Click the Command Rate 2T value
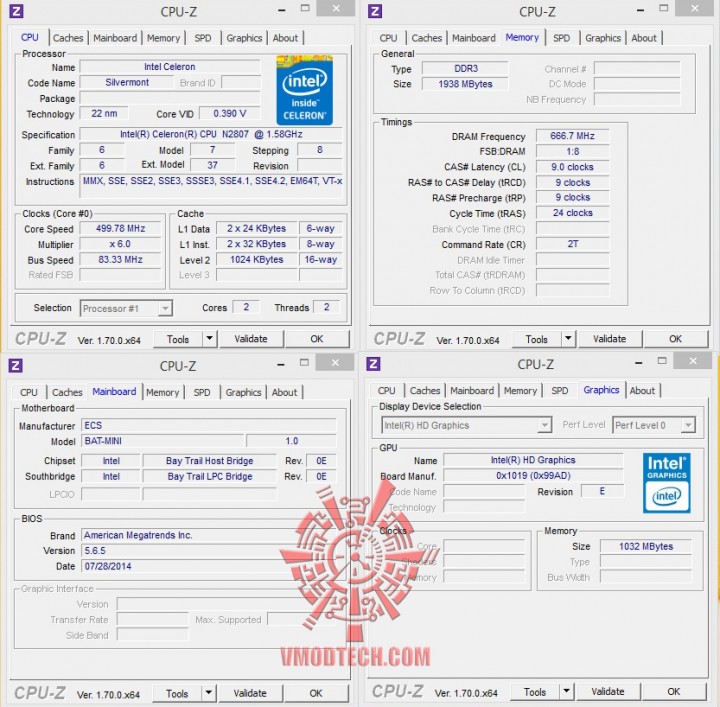This screenshot has width=720, height=707. pos(572,244)
